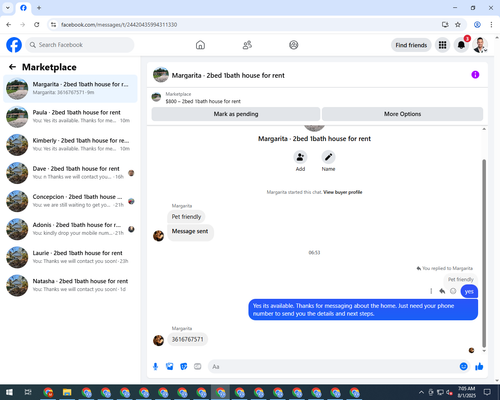This screenshot has width=500, height=400.
Task: Edit the chat name with pencil icon
Action: pyautogui.click(x=328, y=157)
